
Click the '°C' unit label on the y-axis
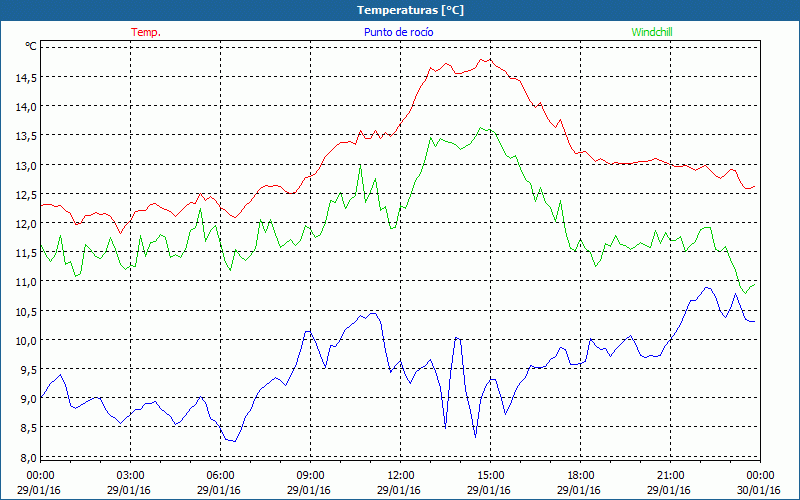31,46
